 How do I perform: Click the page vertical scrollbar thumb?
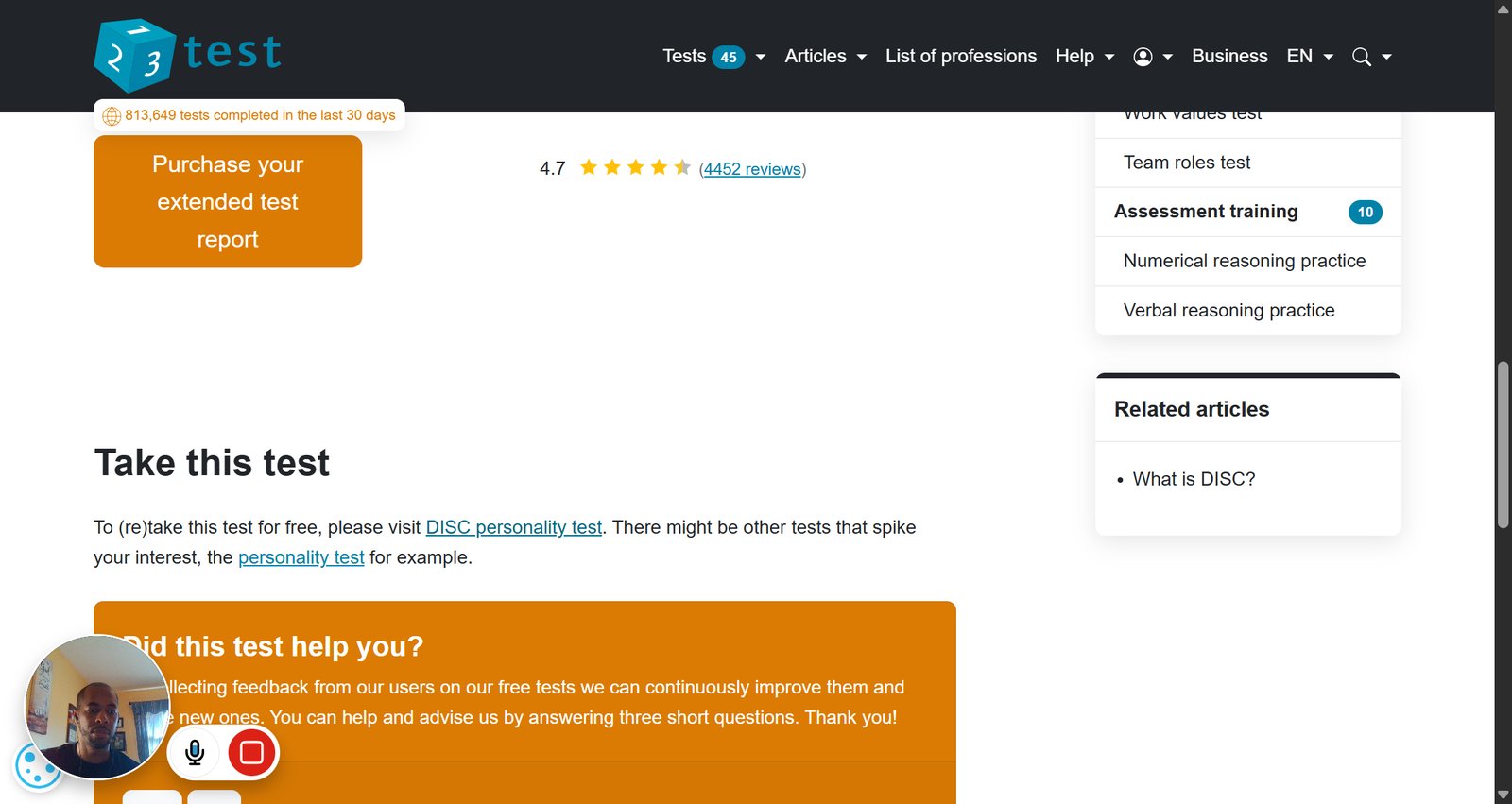pos(1503,444)
